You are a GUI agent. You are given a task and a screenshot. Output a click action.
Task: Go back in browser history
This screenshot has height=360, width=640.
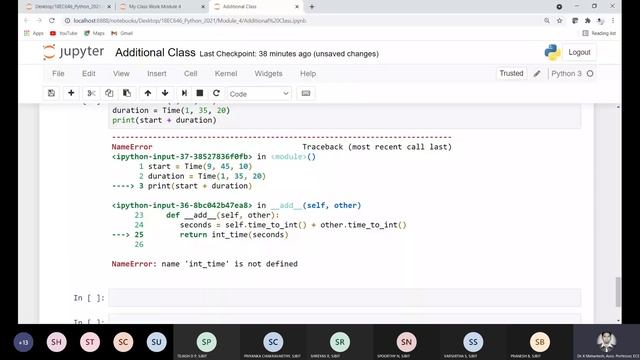tap(27, 20)
